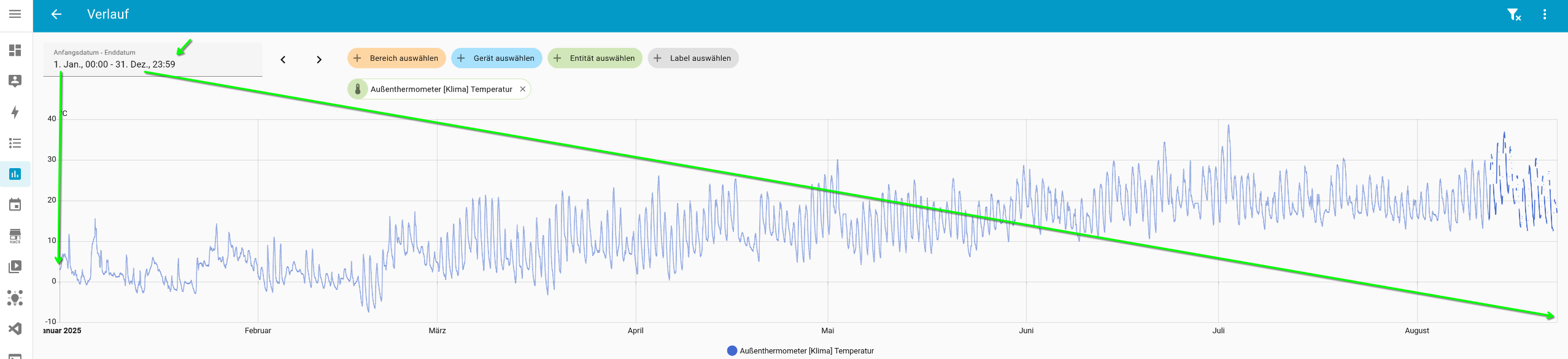Remove the Außenthermometer Temperatur entity chip
The width and height of the screenshot is (1568, 359).
click(523, 89)
